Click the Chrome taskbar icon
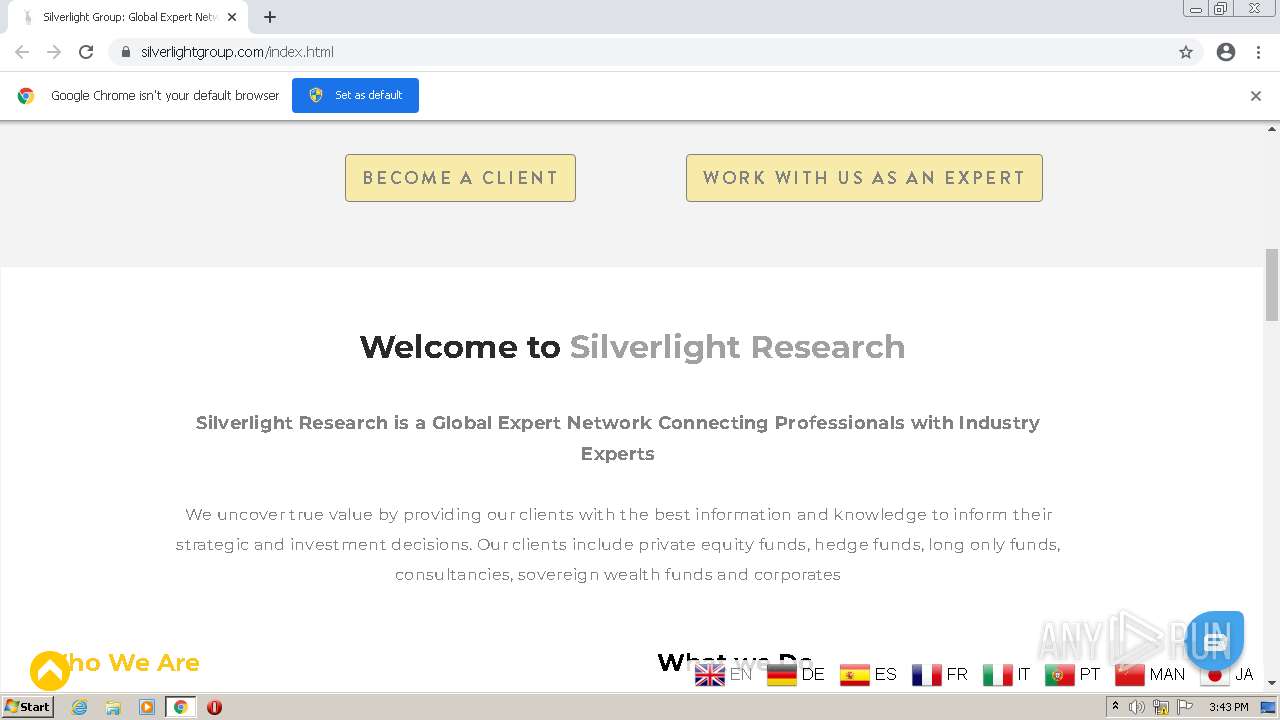 click(x=181, y=707)
